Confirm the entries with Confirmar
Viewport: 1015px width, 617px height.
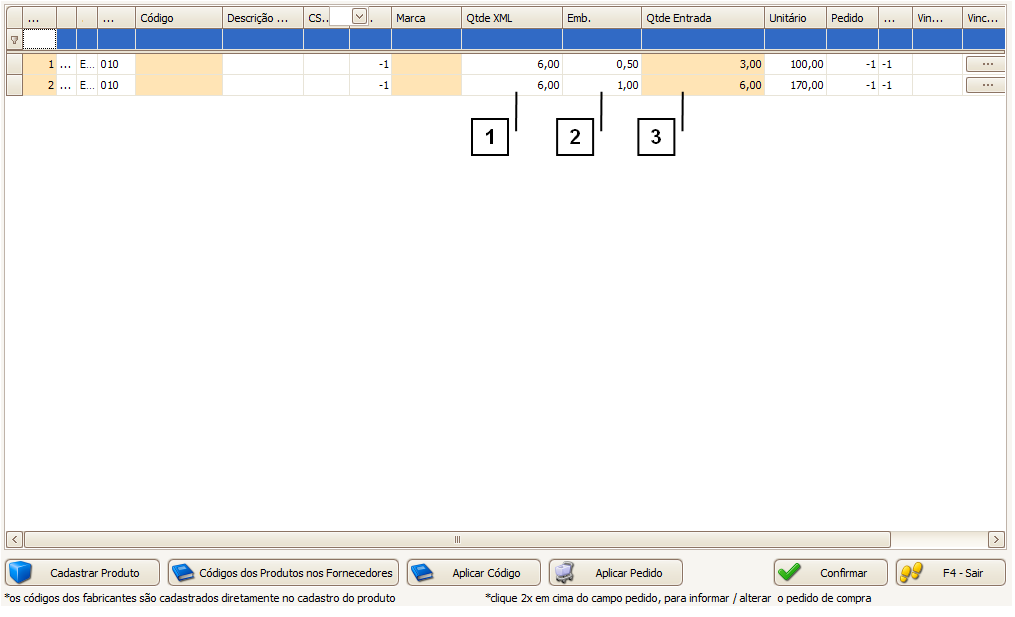pos(830,573)
